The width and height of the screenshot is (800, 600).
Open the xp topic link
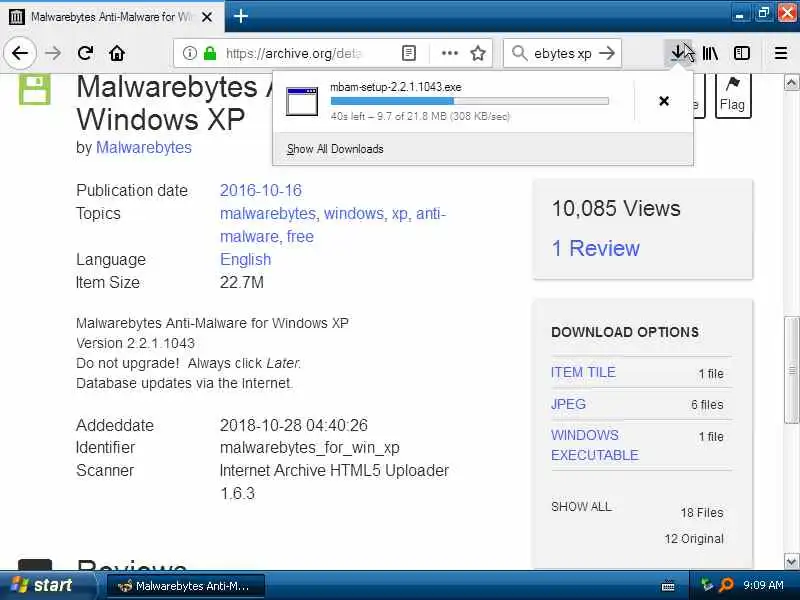pyautogui.click(x=399, y=214)
